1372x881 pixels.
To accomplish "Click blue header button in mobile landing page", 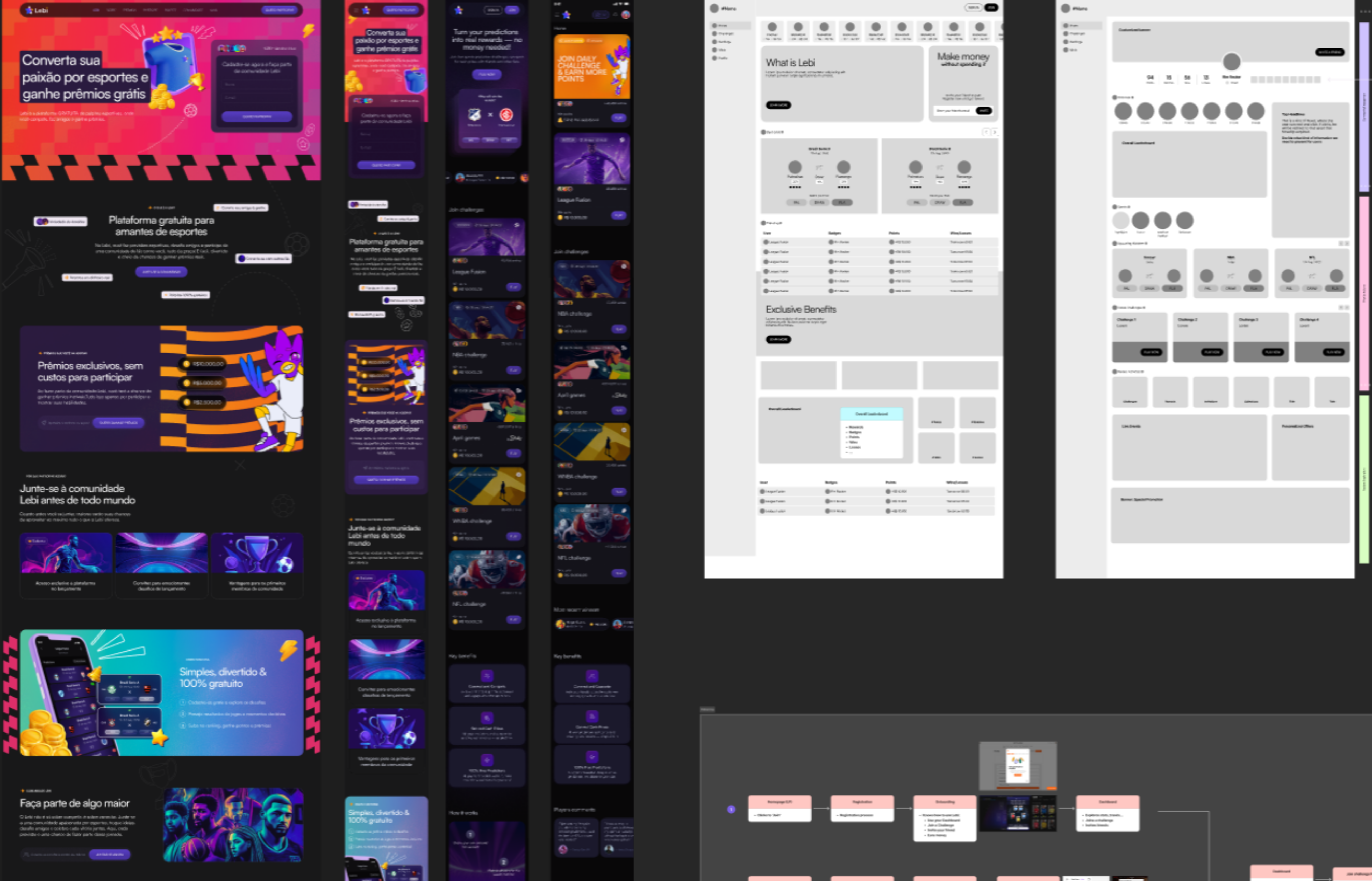I will click(401, 10).
